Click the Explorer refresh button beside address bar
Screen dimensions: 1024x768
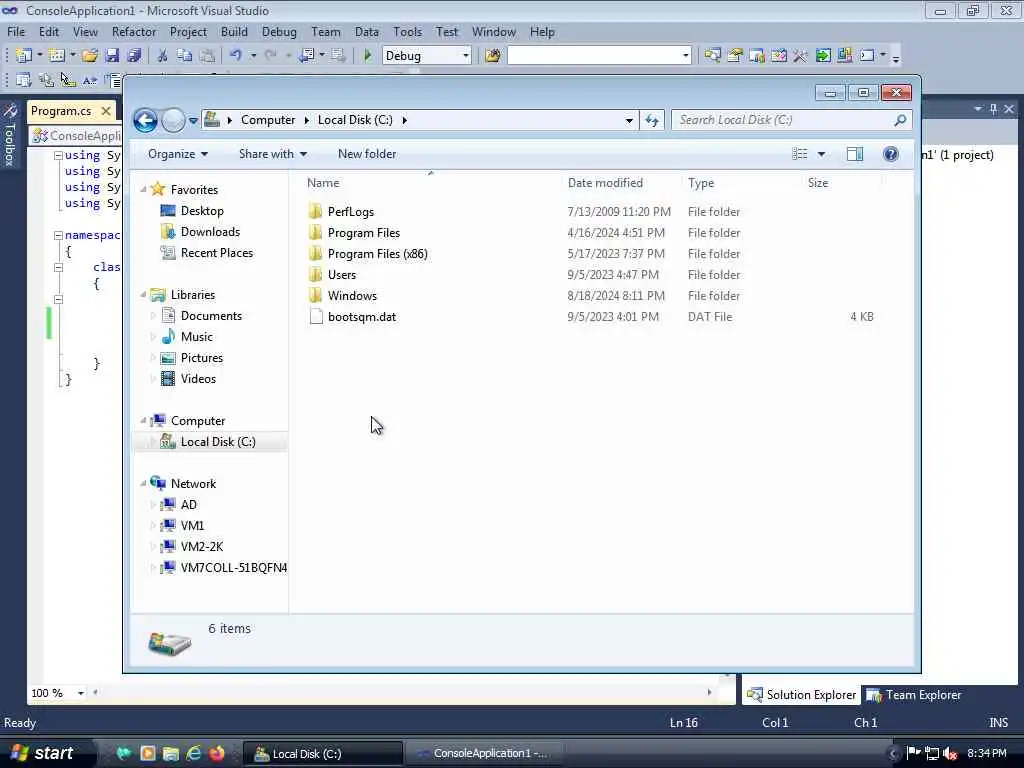pyautogui.click(x=652, y=120)
